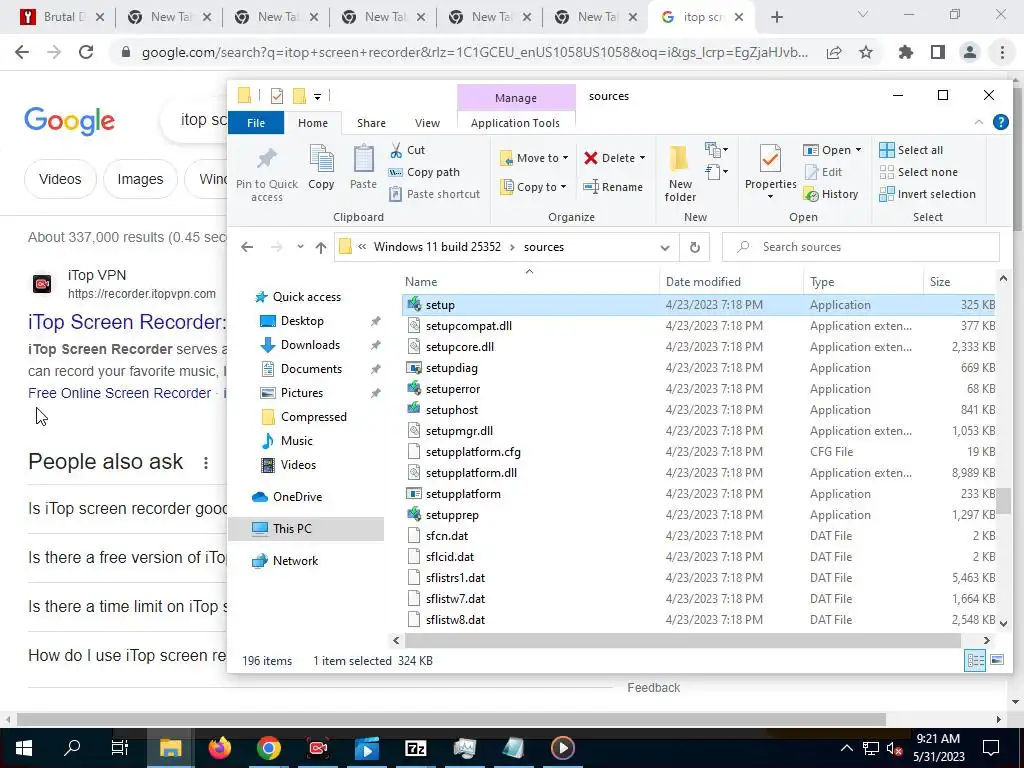Click Copy path in Clipboard group
The image size is (1024, 768).
(424, 172)
